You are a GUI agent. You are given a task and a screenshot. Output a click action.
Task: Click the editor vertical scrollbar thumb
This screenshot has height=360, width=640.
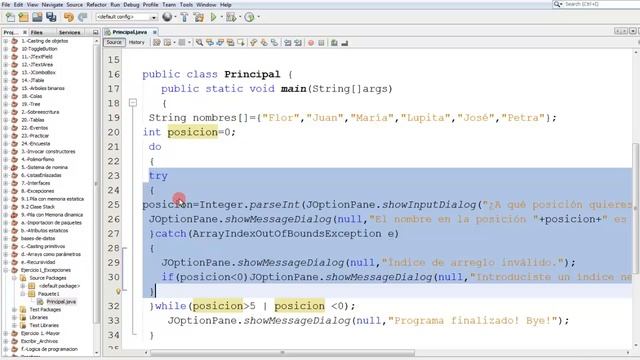[x=636, y=208]
